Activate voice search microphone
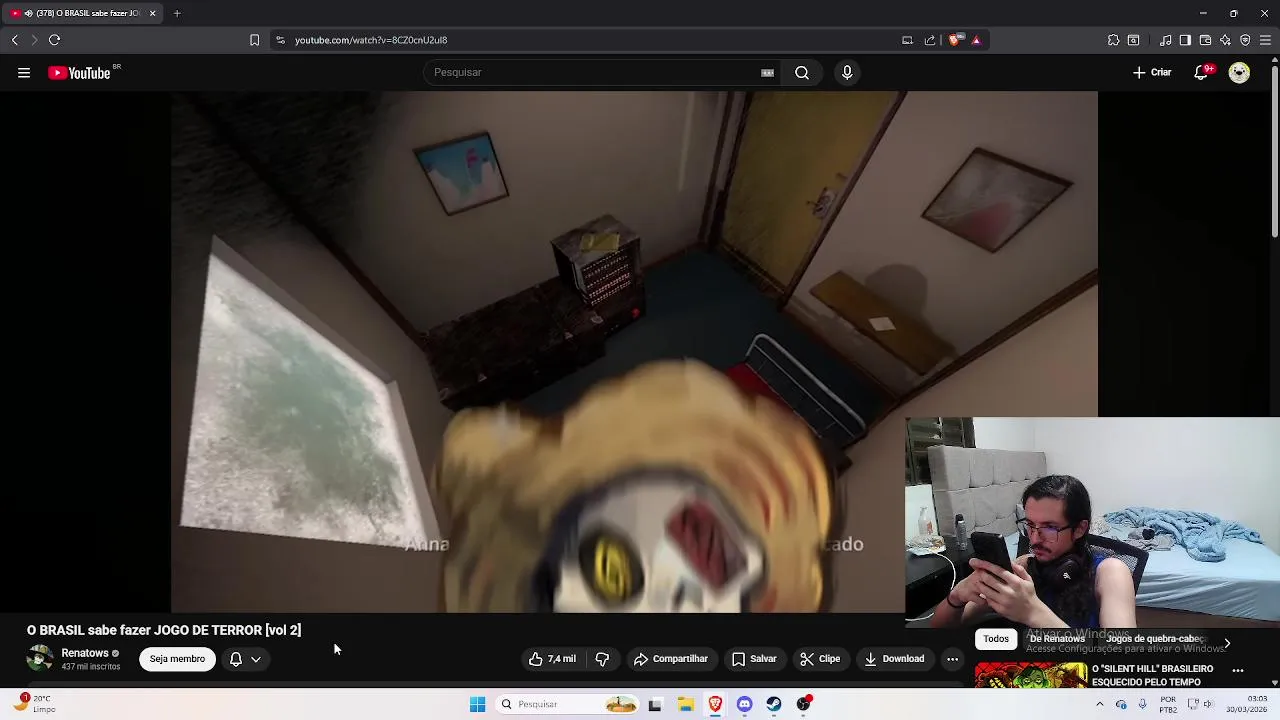1280x720 pixels. click(x=847, y=73)
